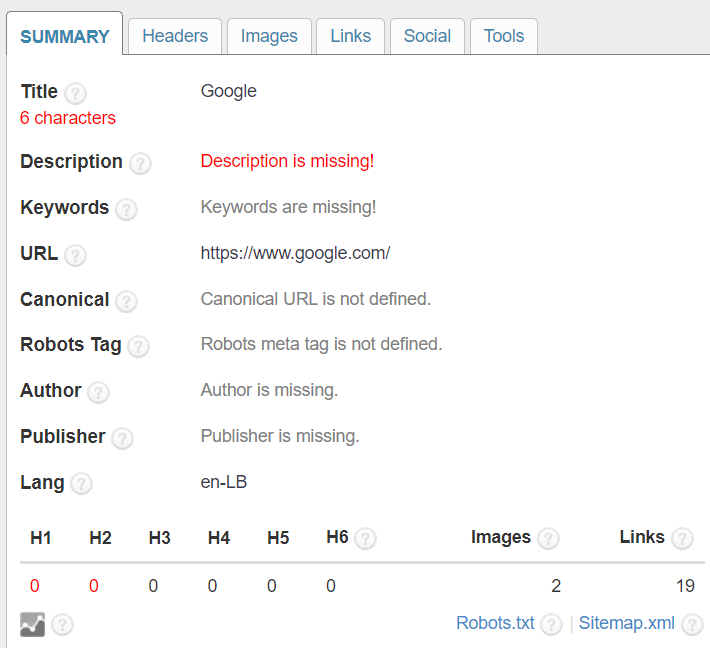Click help icon next to H6 header
Screen dimensions: 710x648
(365, 538)
